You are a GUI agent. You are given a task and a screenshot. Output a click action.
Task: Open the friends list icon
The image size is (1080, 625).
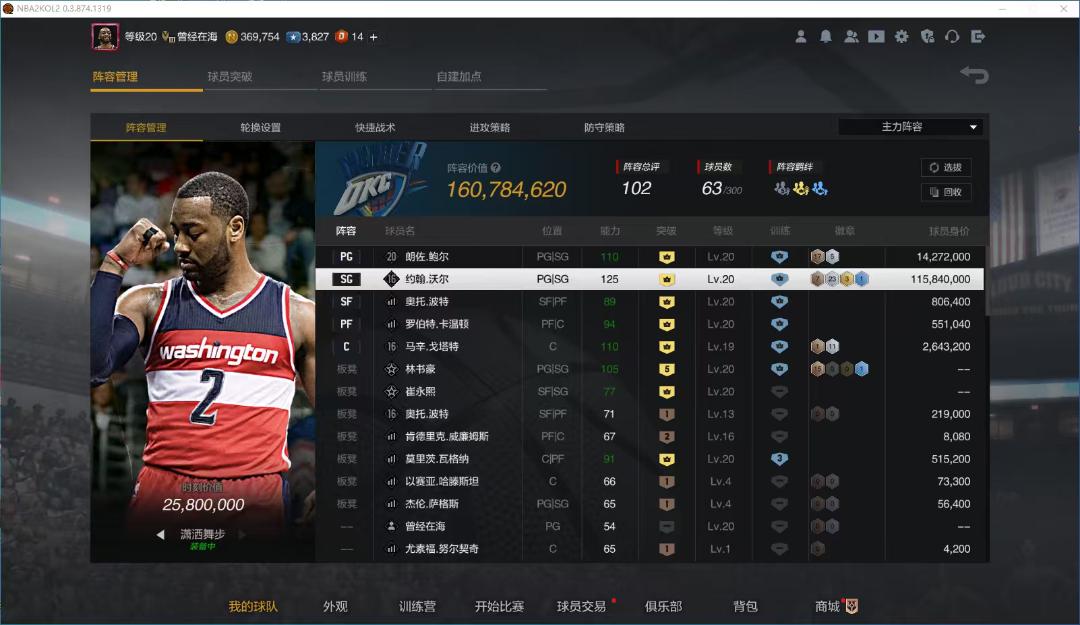[851, 37]
